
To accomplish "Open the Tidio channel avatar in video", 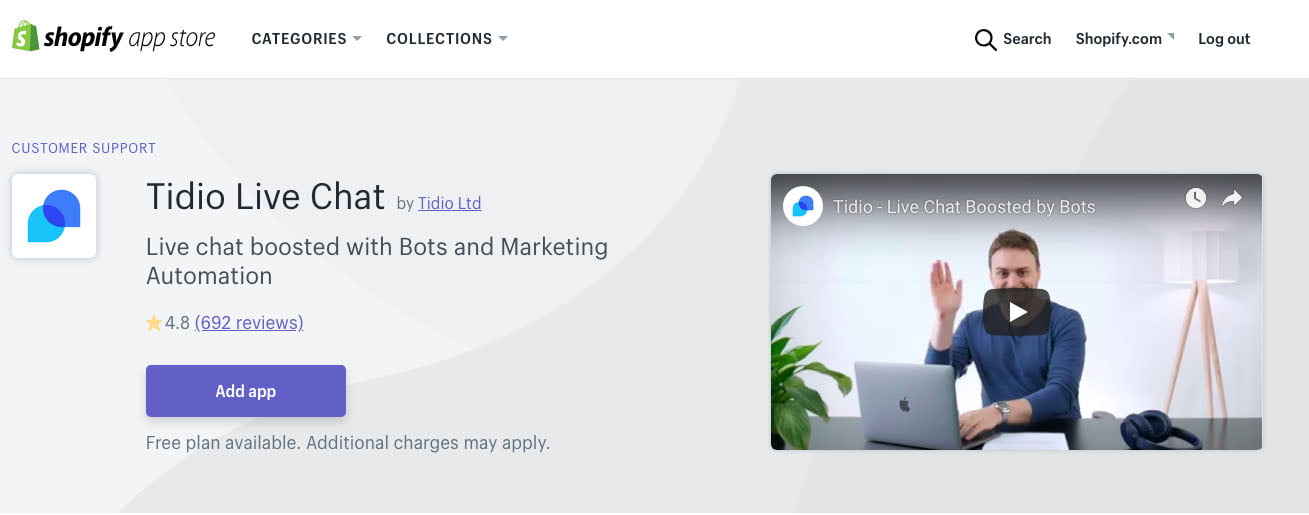I will (x=803, y=206).
